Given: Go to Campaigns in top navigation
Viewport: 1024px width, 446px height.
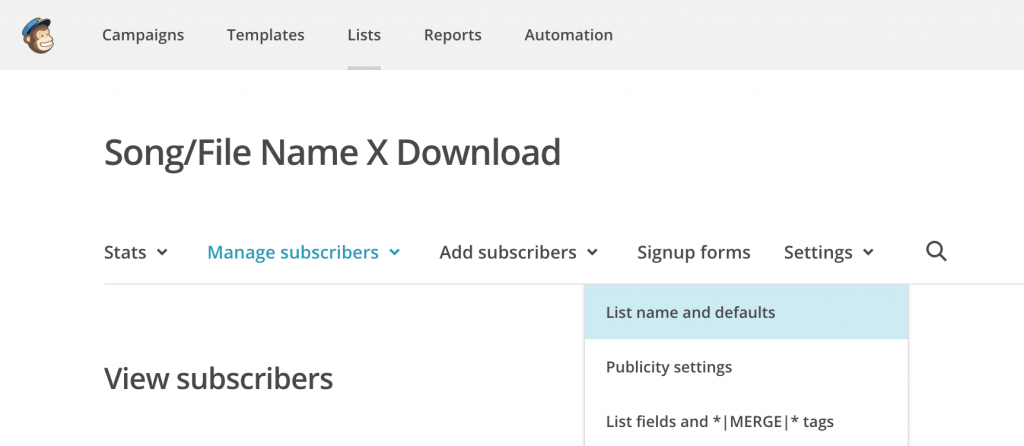Looking at the screenshot, I should click(143, 35).
